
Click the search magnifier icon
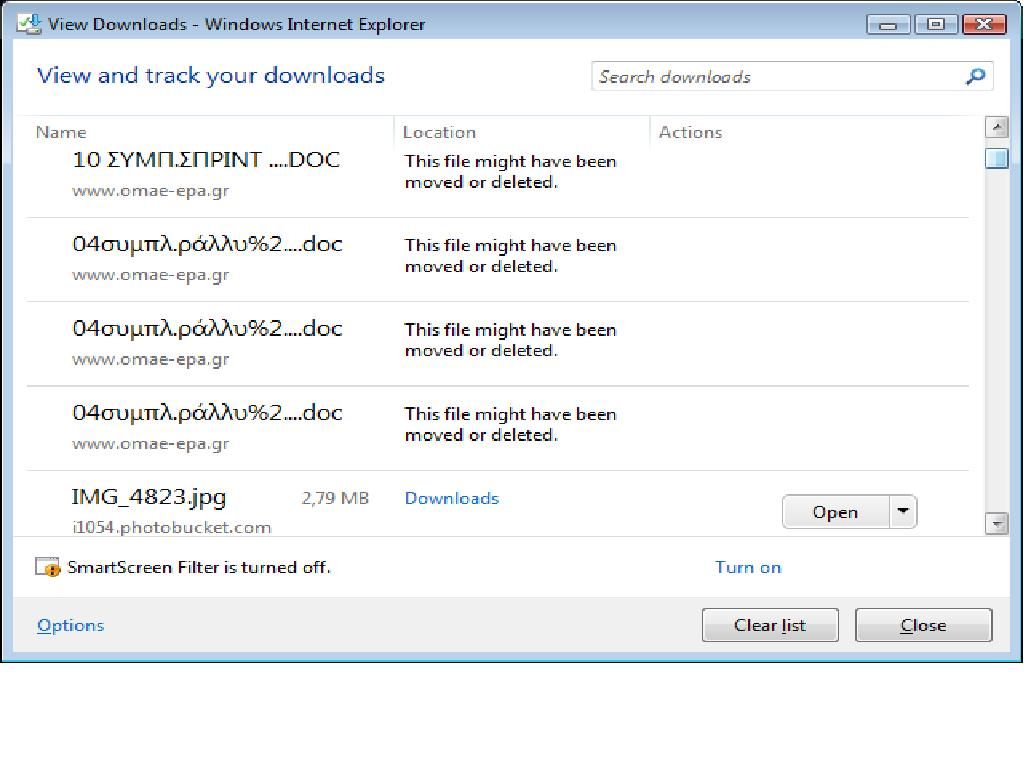(975, 77)
